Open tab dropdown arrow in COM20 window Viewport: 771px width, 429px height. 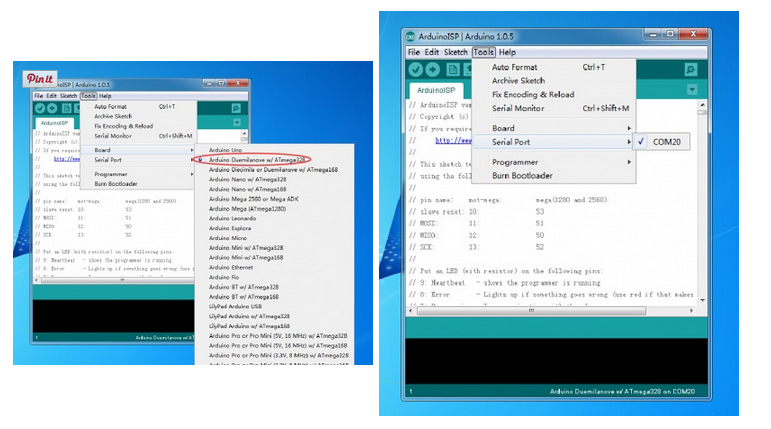(692, 90)
